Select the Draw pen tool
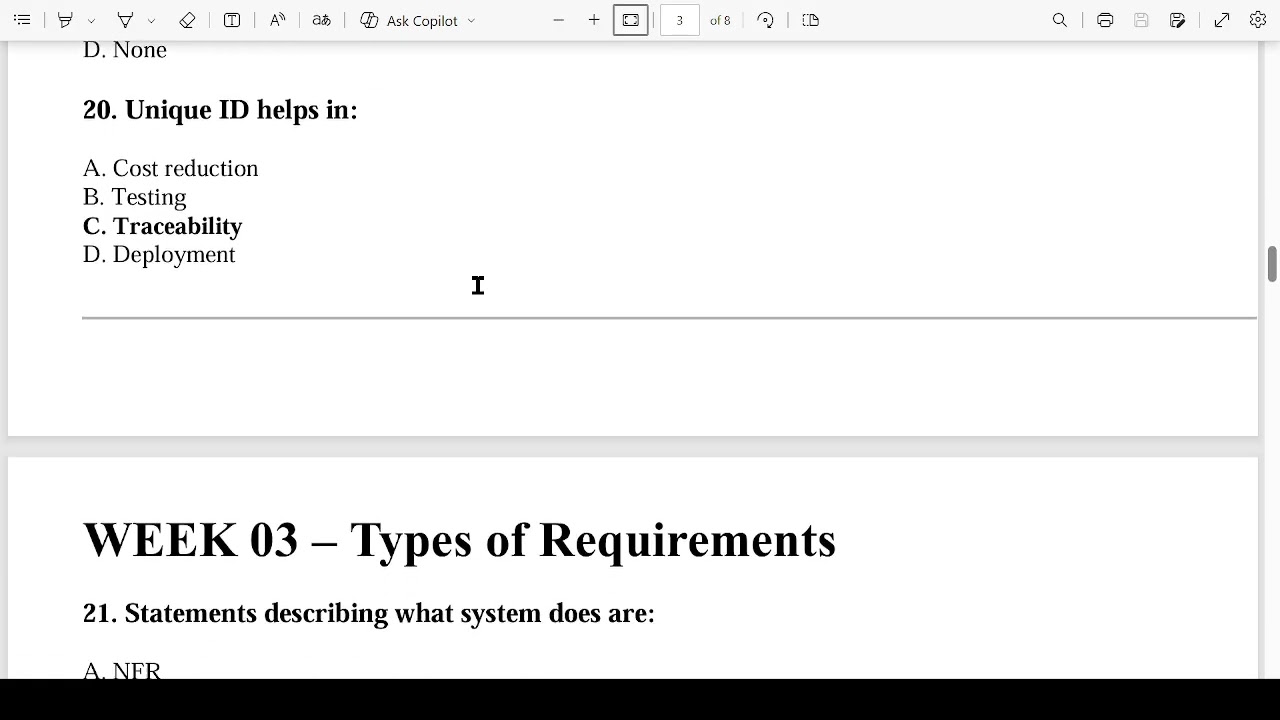This screenshot has width=1280, height=720. pyautogui.click(x=125, y=20)
